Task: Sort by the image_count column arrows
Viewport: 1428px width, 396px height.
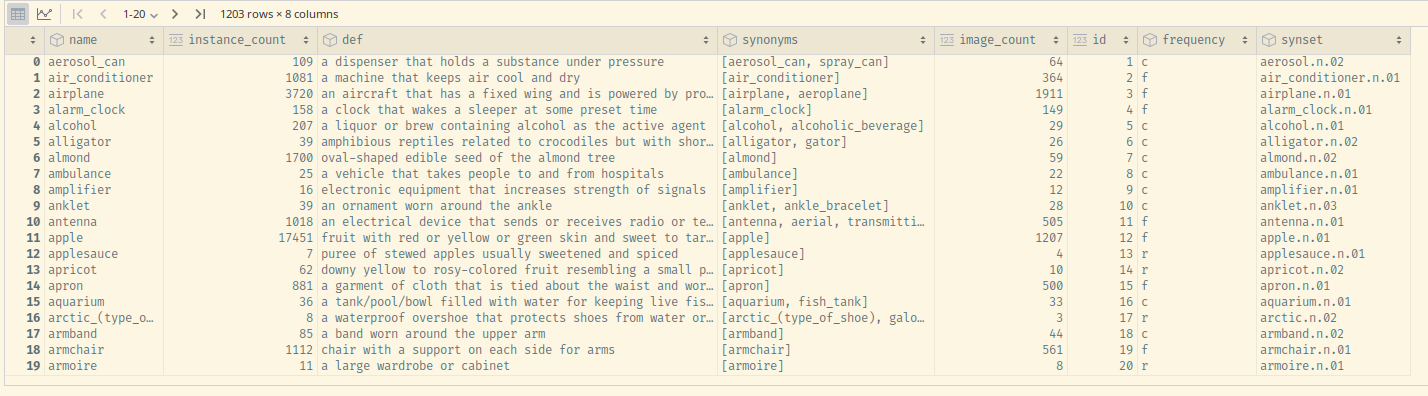Action: tap(1056, 40)
